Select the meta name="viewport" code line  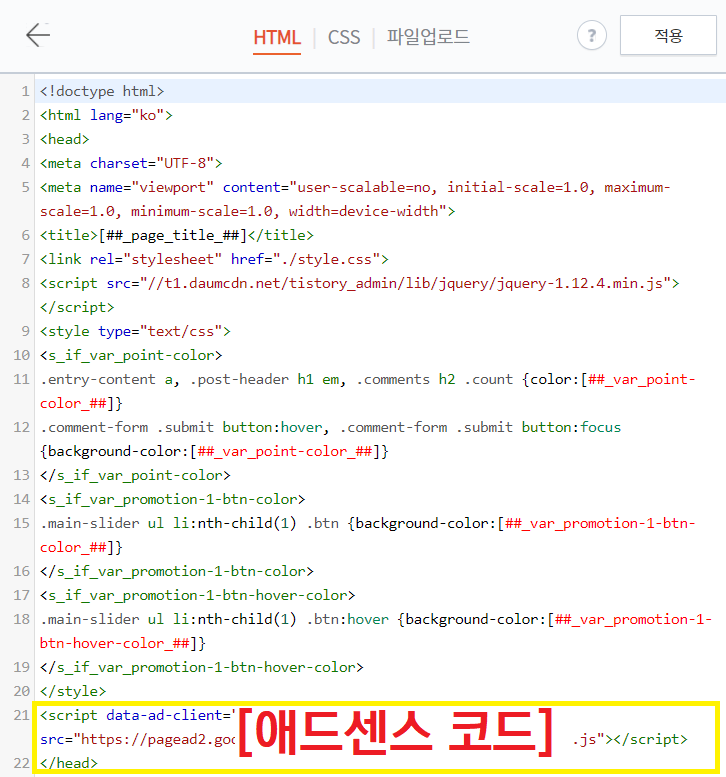pyautogui.click(x=355, y=199)
